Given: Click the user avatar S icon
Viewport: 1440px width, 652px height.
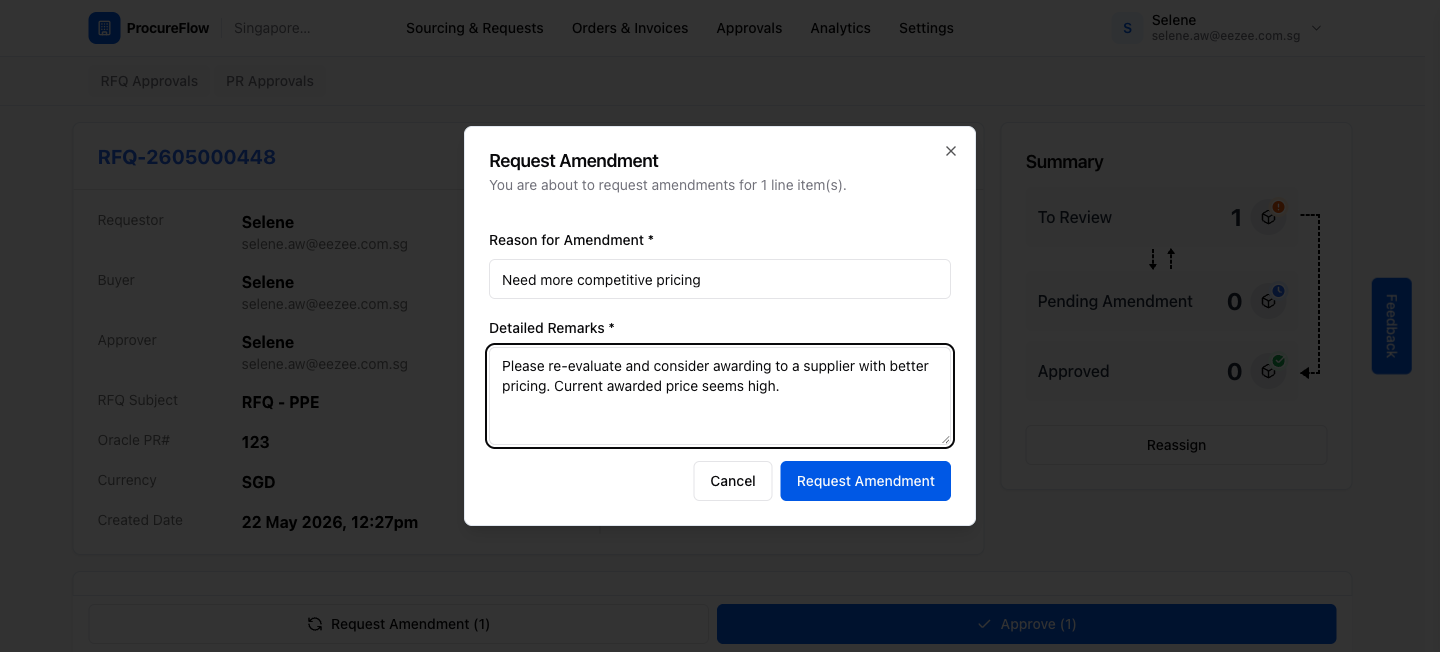Looking at the screenshot, I should (x=1128, y=28).
